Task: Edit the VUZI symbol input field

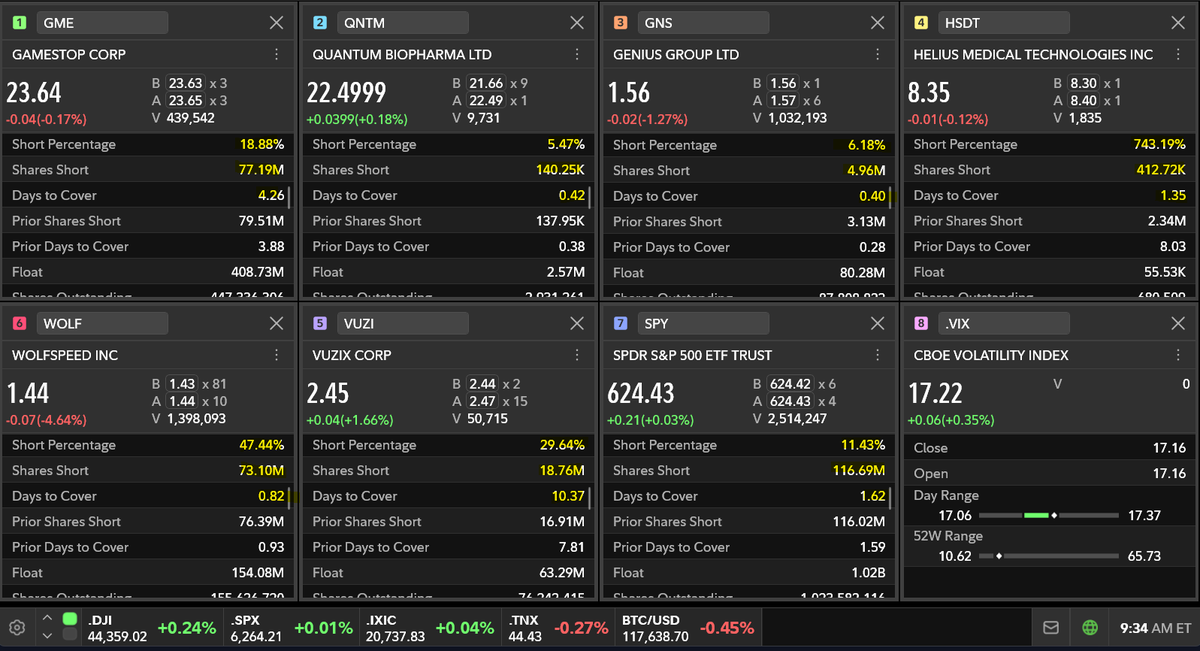Action: point(402,323)
